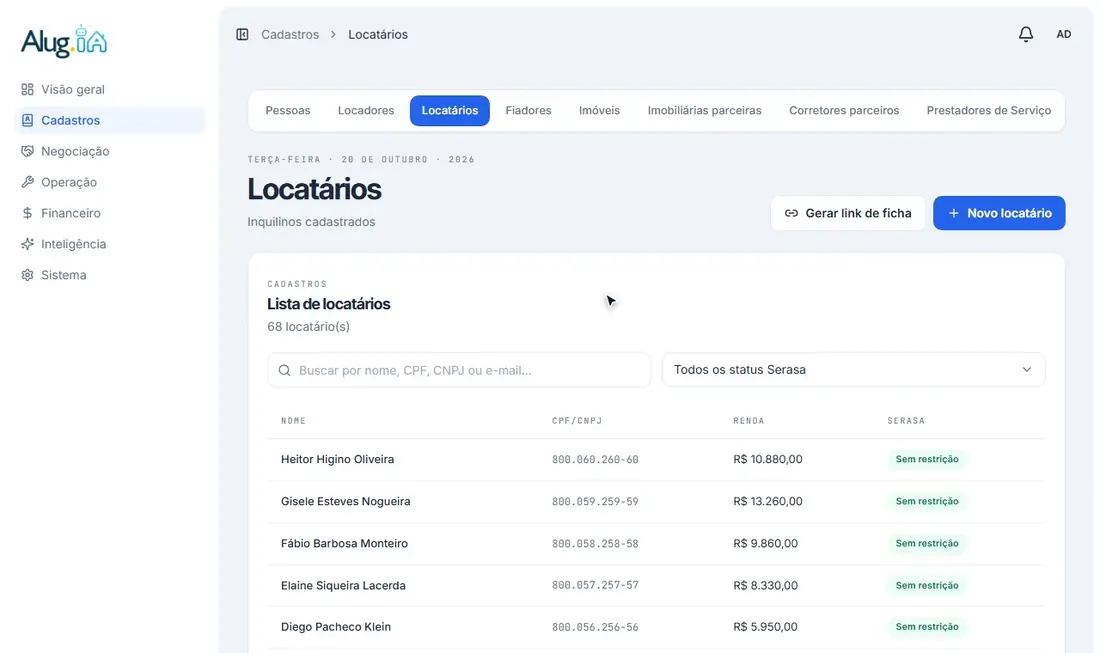Click the 68 locatário(s) count text
The image size is (1100, 653).
pos(308,327)
